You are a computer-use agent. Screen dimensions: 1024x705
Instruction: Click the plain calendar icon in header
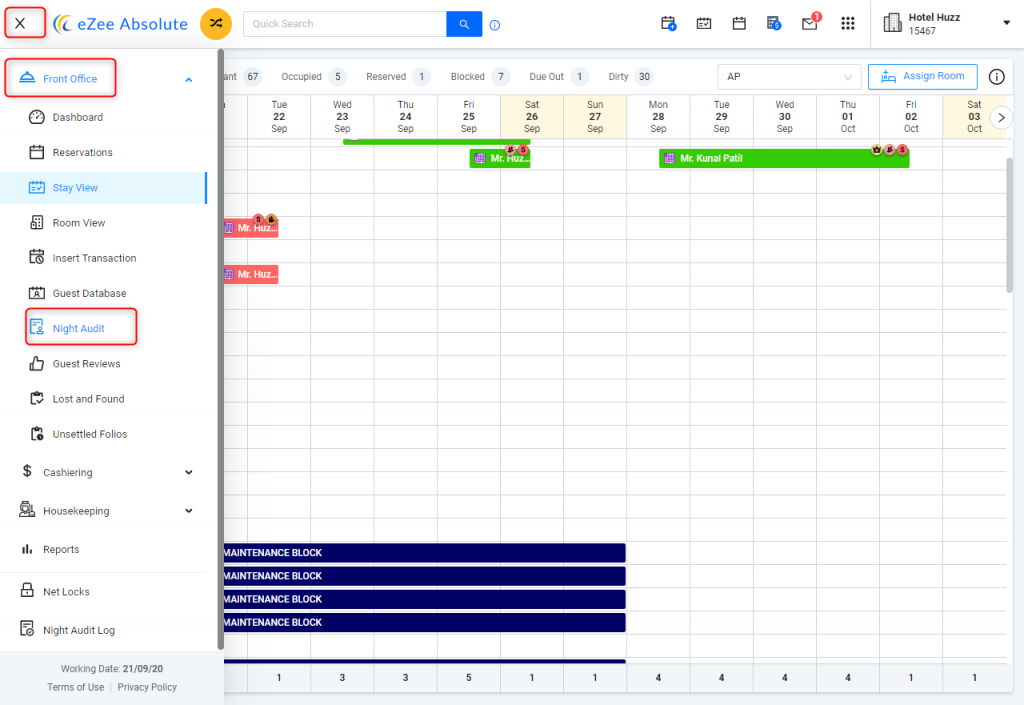pyautogui.click(x=739, y=24)
